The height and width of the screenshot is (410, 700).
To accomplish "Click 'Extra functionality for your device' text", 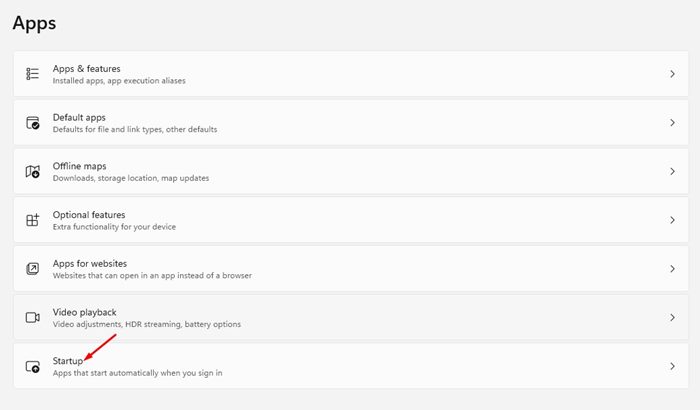I will pos(114,227).
